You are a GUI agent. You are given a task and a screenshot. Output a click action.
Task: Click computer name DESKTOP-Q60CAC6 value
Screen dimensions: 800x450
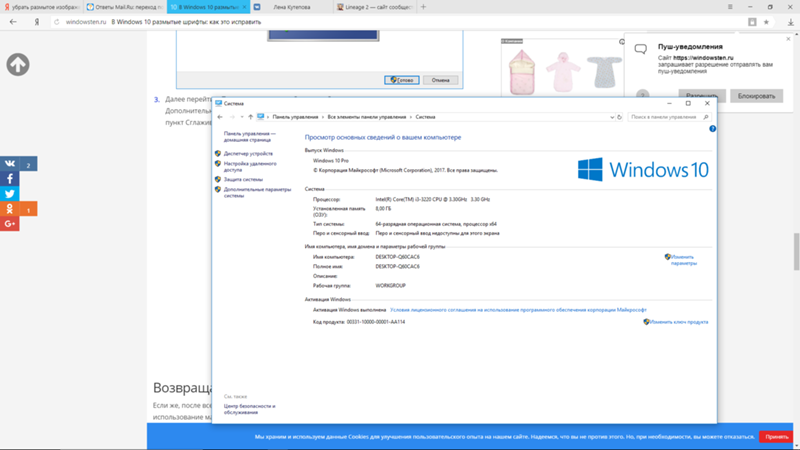click(x=397, y=257)
